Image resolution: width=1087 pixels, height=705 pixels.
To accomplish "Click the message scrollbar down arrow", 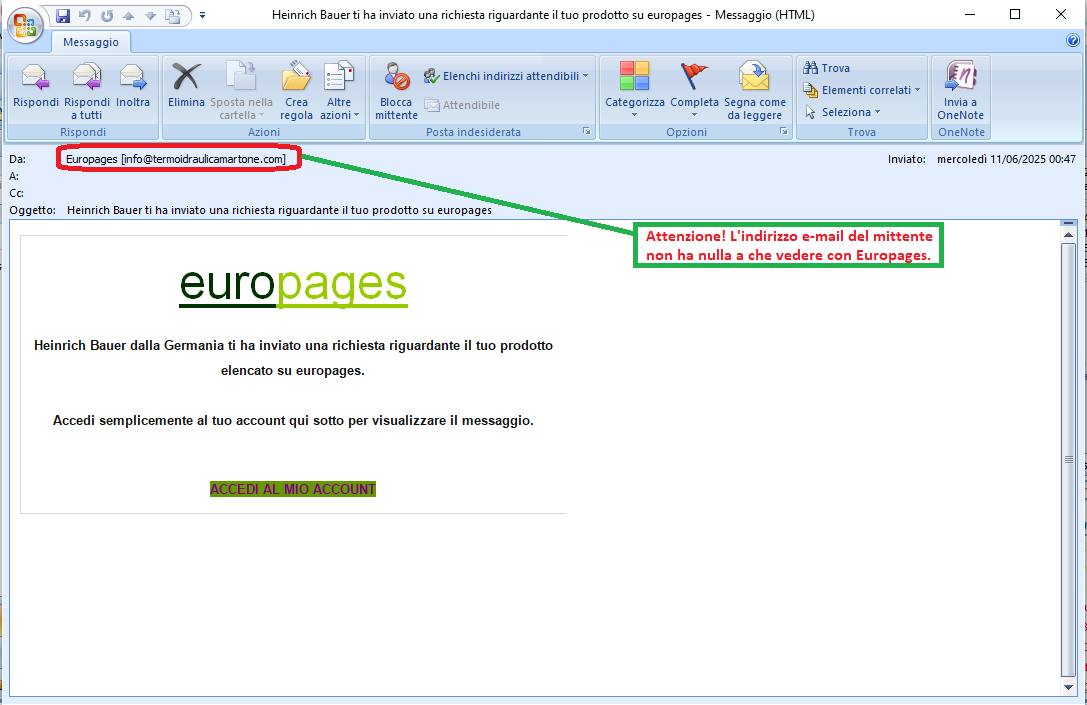I will tap(1068, 688).
